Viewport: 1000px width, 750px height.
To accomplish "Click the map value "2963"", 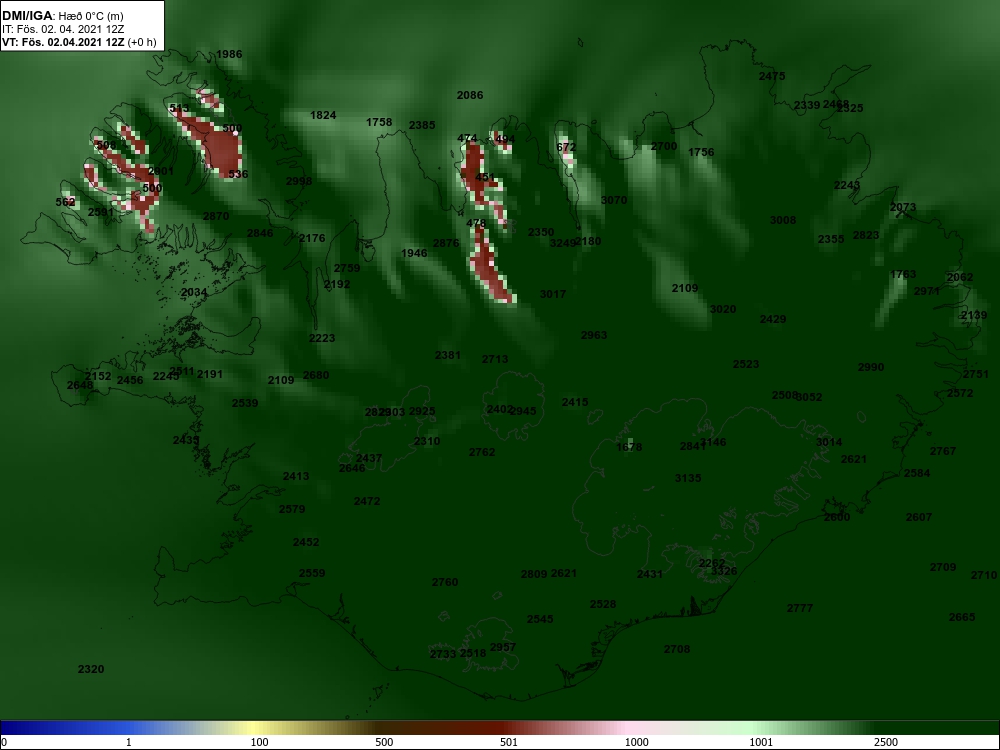I will click(594, 335).
